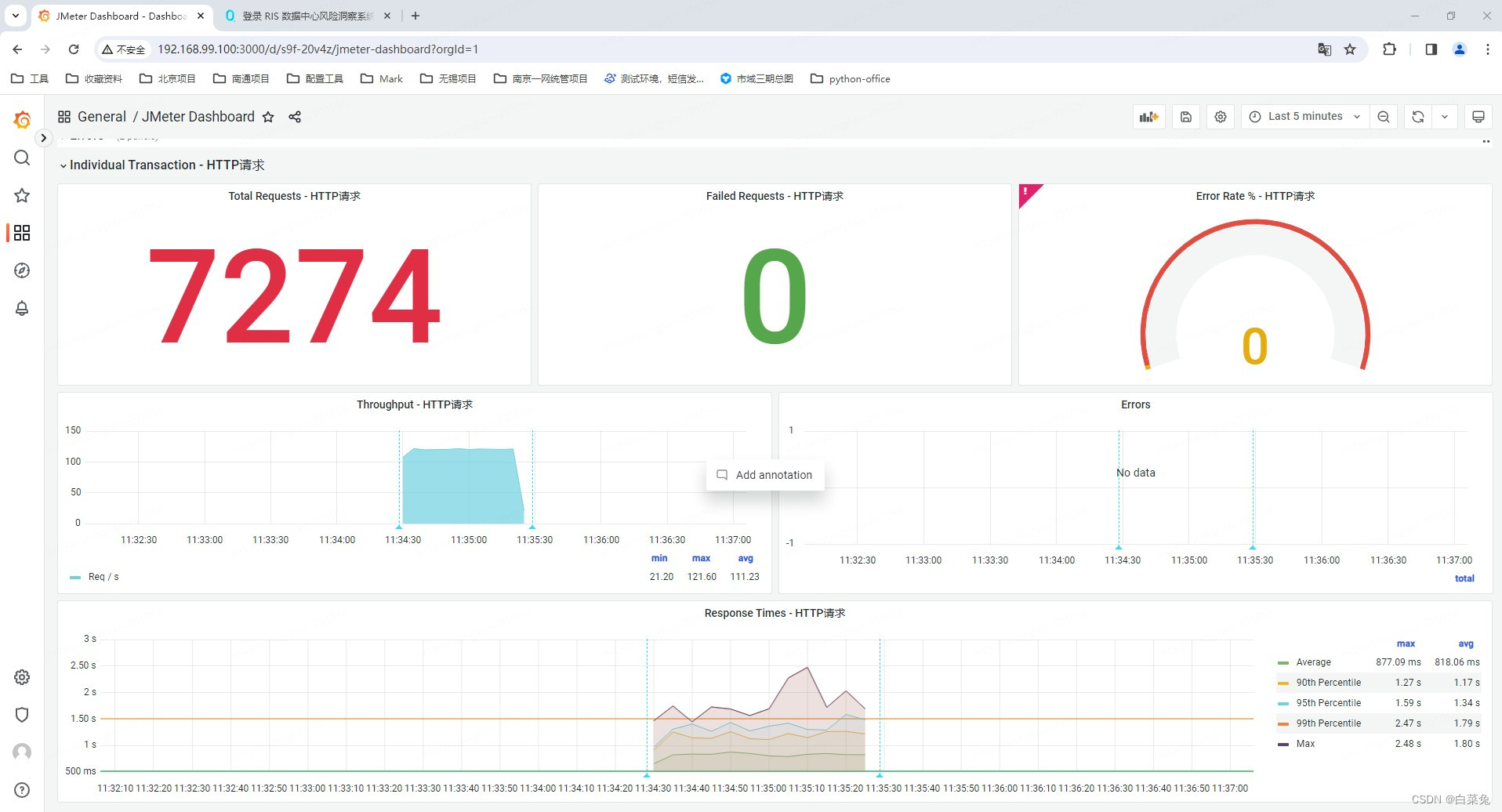Image resolution: width=1502 pixels, height=812 pixels.
Task: Share the dashboard via share icon
Action: coord(295,117)
